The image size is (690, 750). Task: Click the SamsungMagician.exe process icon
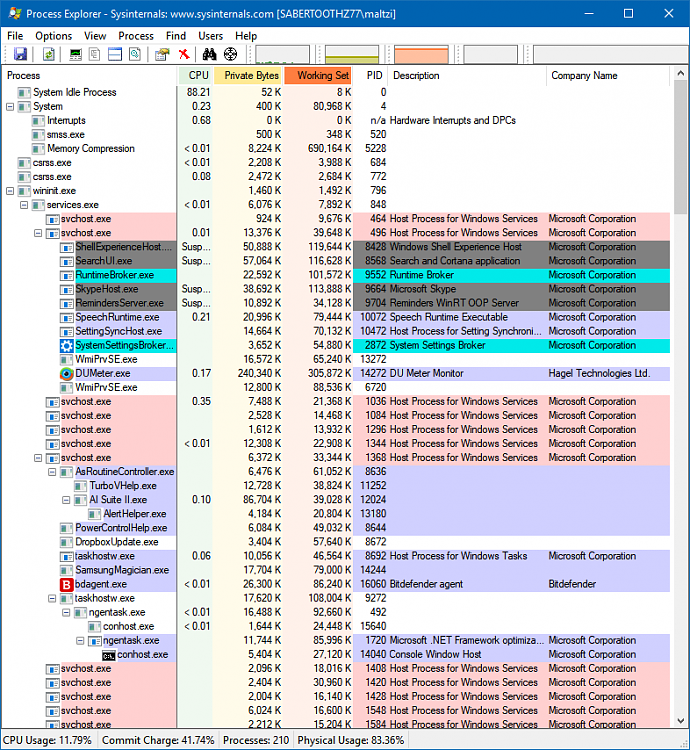[66, 571]
